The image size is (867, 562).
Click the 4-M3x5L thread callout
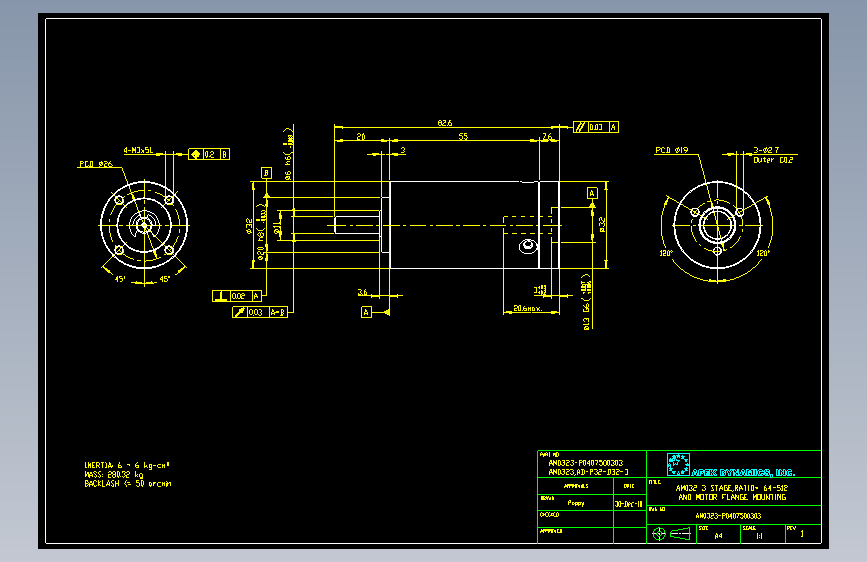pos(138,150)
